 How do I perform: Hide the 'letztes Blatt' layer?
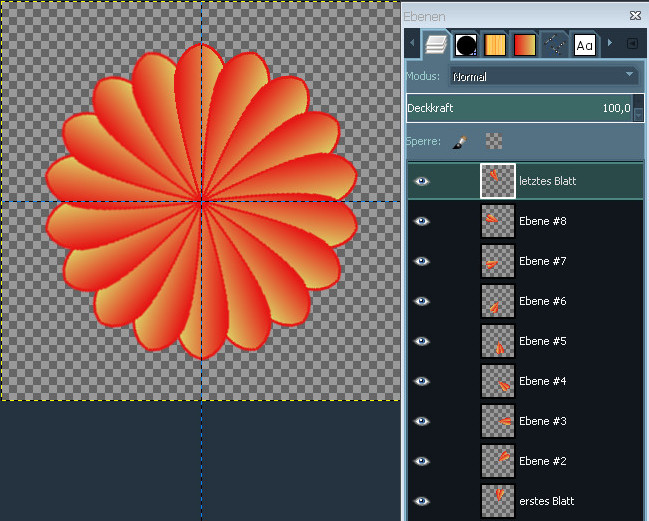click(x=422, y=181)
